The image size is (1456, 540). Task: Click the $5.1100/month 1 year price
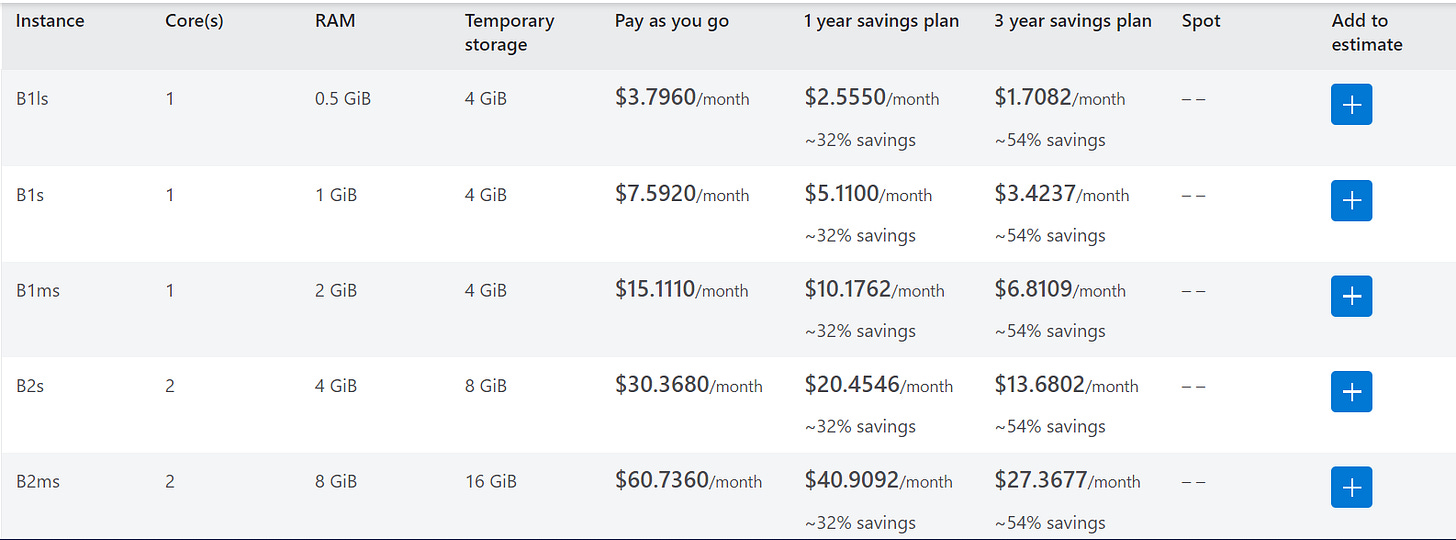868,193
